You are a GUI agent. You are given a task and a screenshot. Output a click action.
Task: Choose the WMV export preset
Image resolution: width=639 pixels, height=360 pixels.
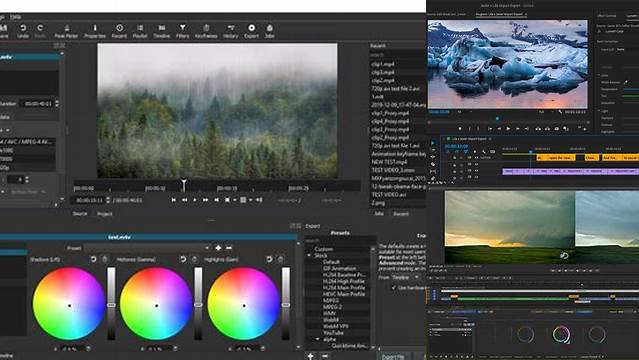tap(329, 314)
